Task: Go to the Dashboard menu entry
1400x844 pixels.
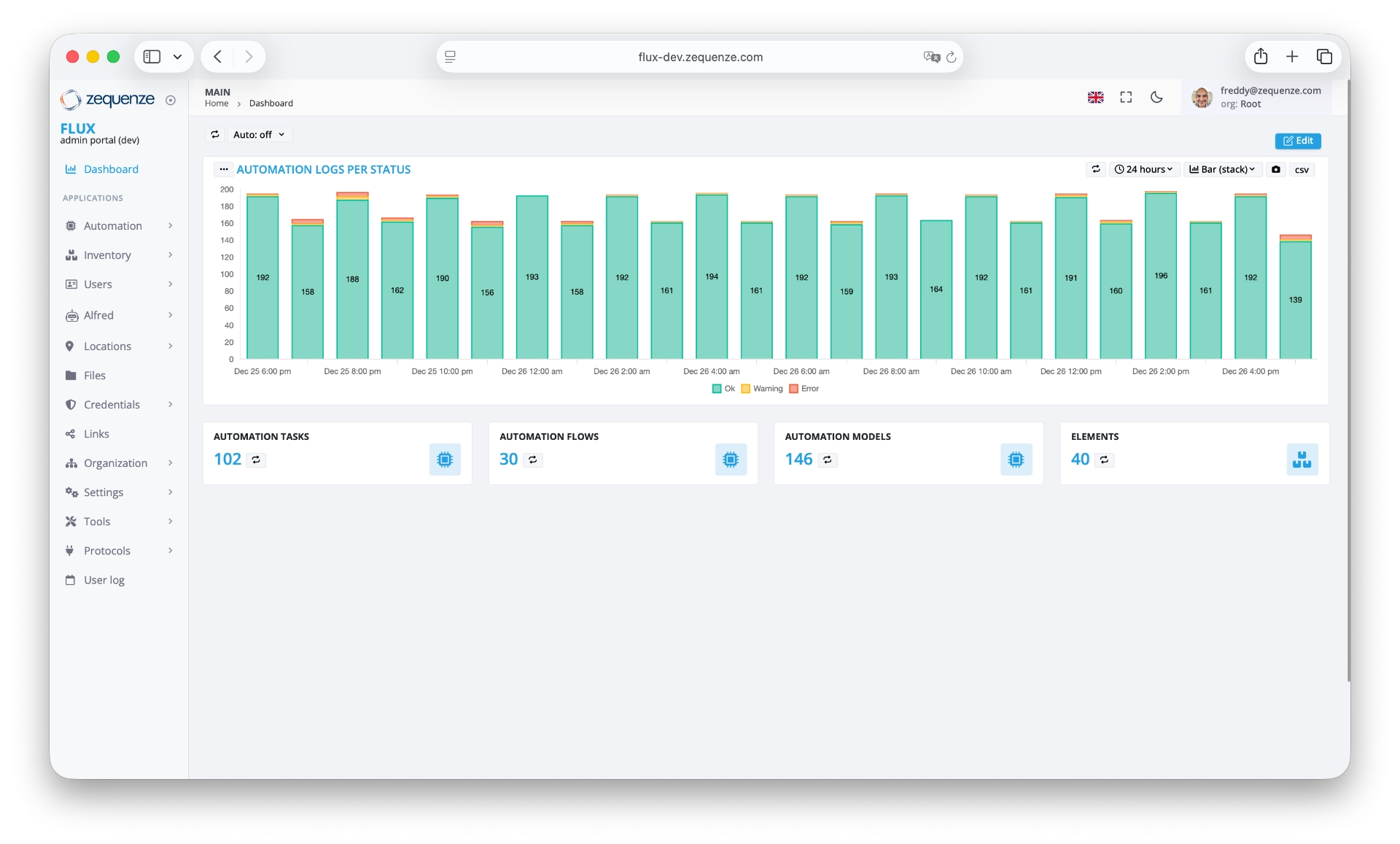Action: pyautogui.click(x=111, y=169)
